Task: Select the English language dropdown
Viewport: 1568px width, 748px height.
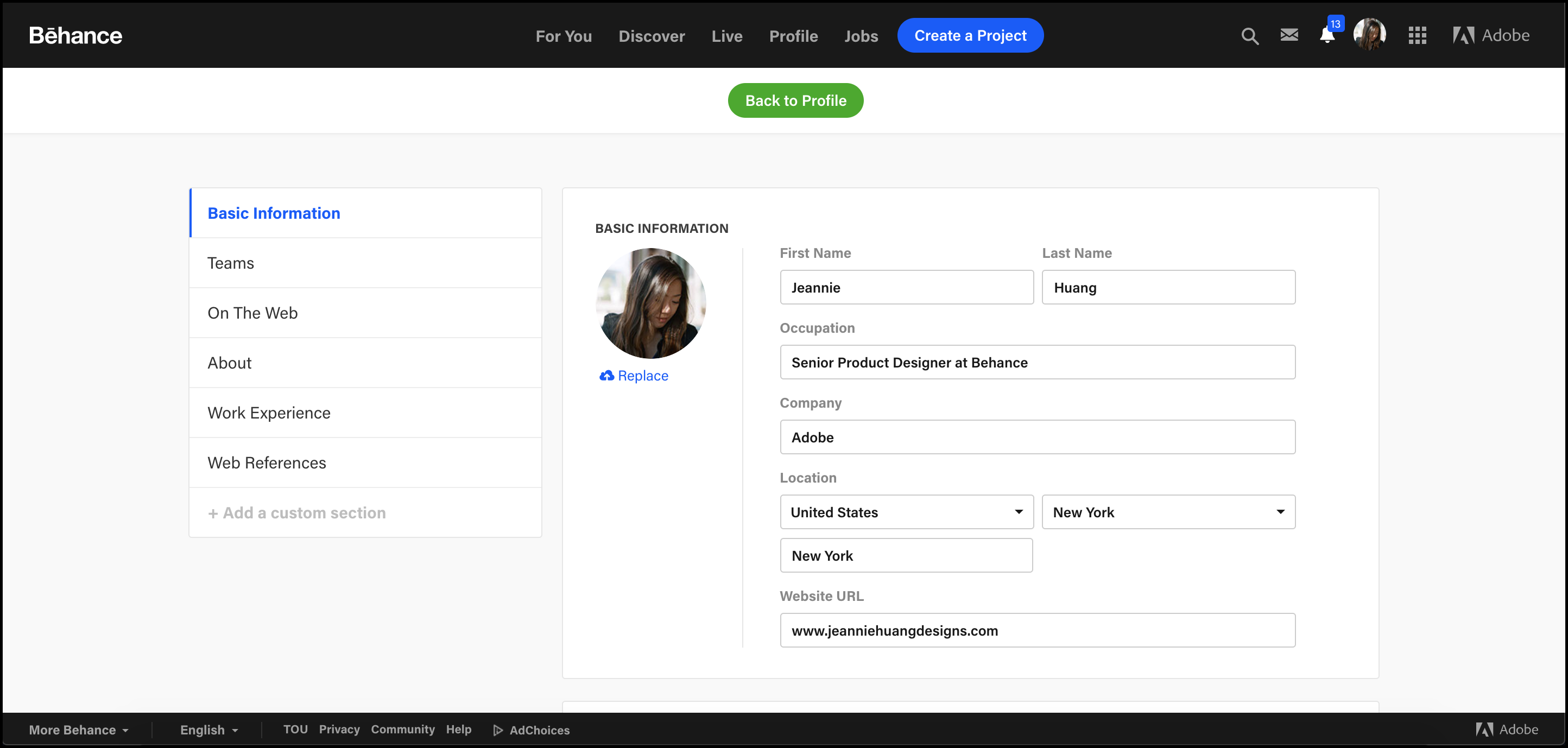Action: [x=208, y=730]
